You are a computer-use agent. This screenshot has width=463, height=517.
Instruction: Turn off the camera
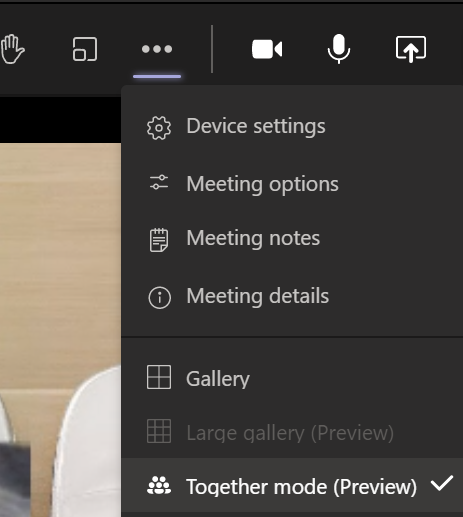pyautogui.click(x=267, y=49)
